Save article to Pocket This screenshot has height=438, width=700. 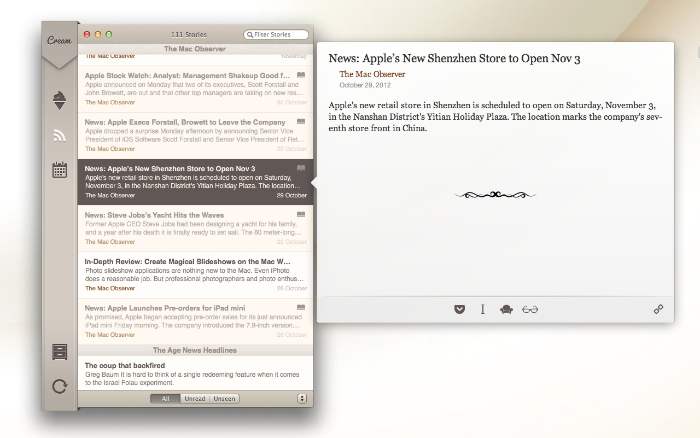point(459,309)
